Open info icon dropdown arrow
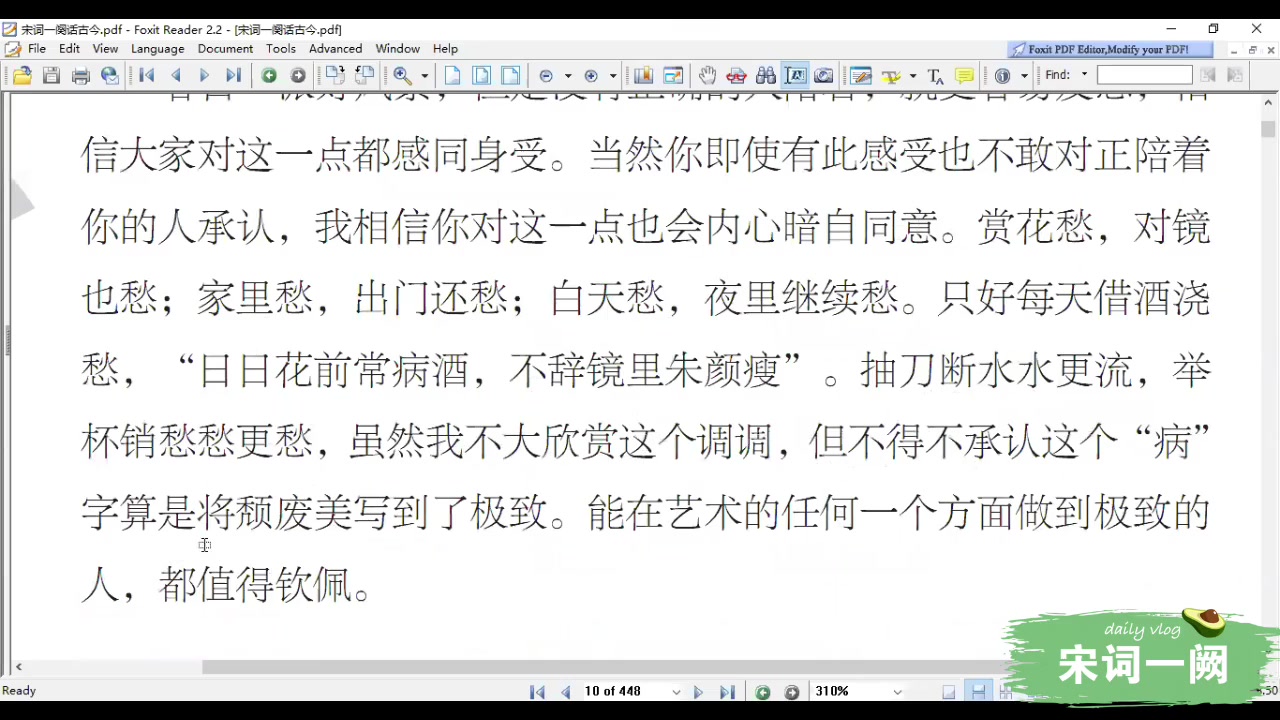 point(1024,76)
